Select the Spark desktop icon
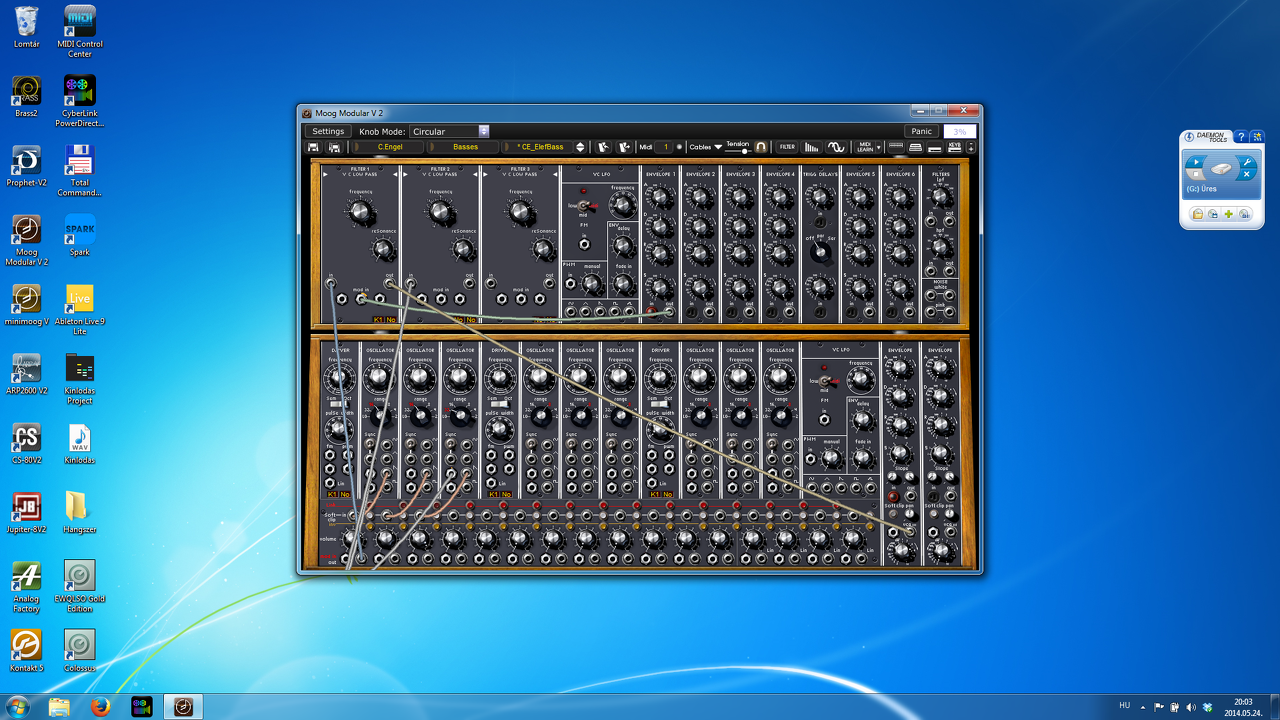The image size is (1280, 720). point(80,235)
